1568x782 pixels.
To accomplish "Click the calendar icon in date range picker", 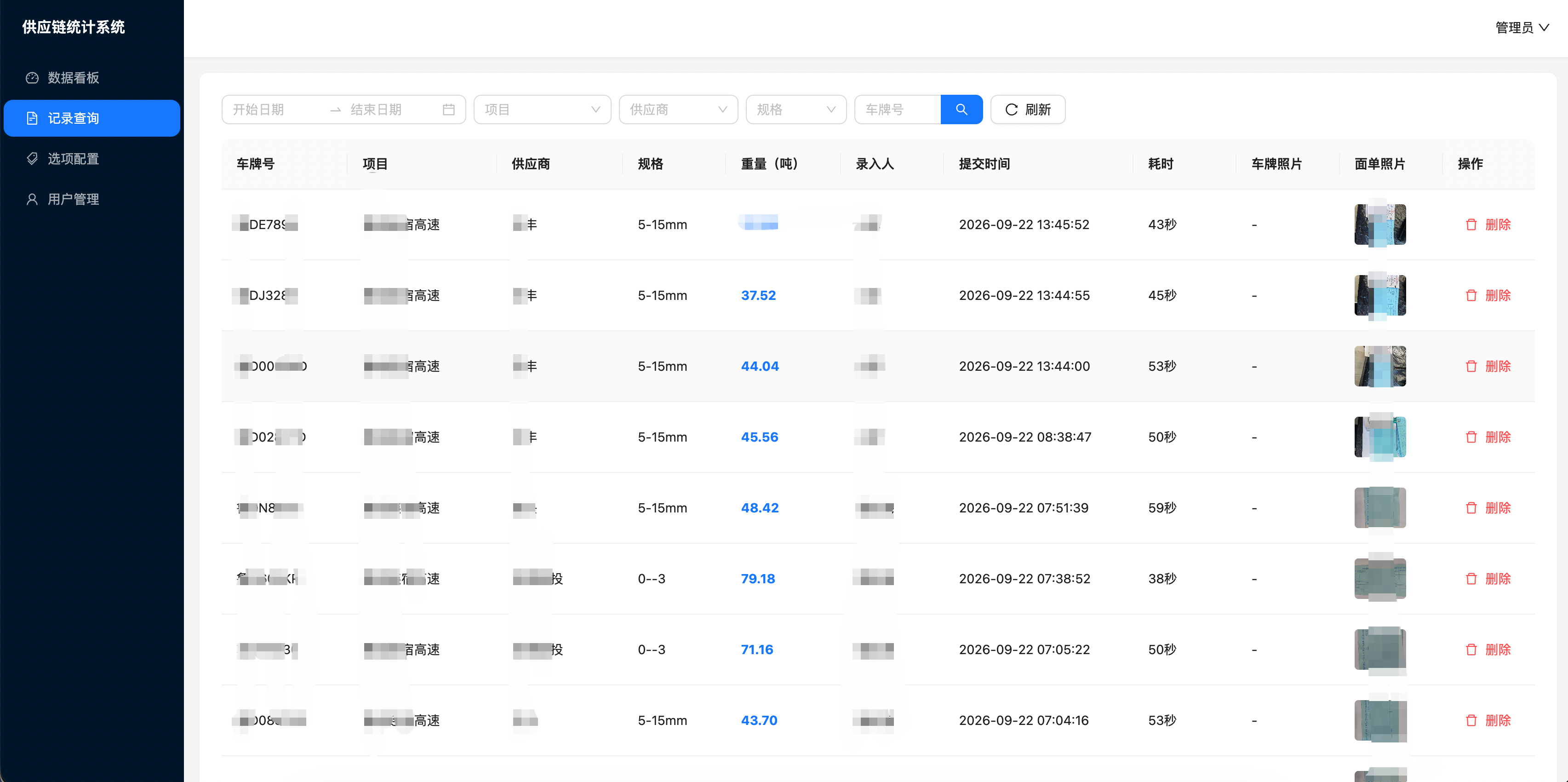I will [x=449, y=109].
